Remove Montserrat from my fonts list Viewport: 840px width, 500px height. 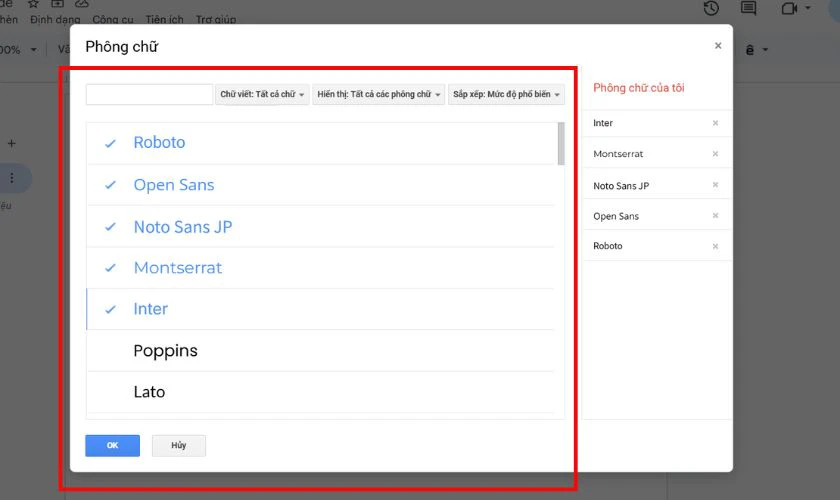coord(715,154)
